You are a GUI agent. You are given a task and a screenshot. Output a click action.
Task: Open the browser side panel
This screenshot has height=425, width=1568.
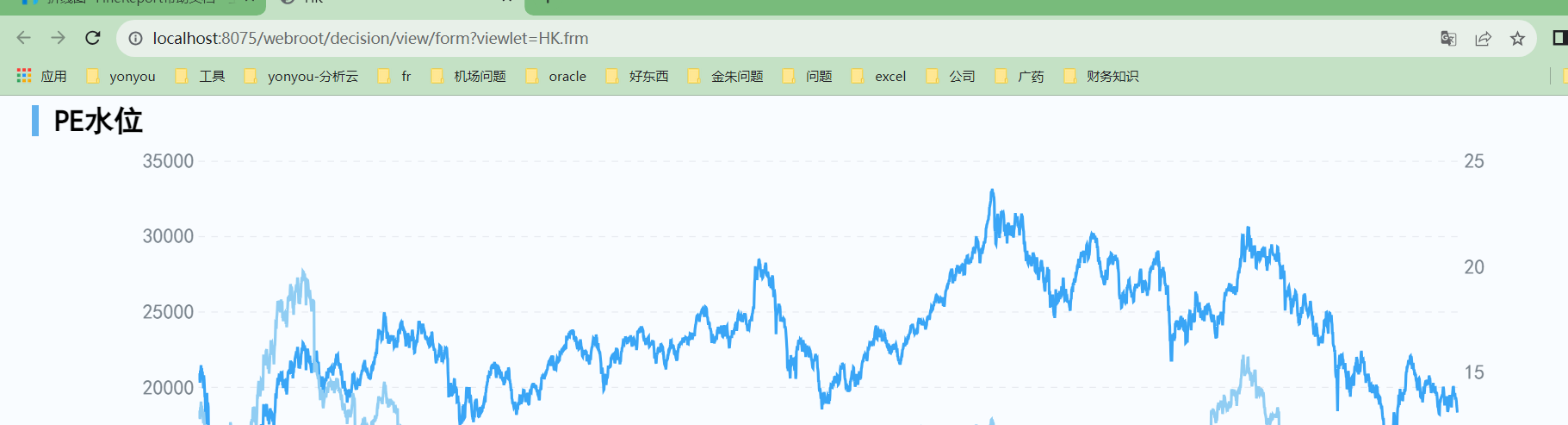point(1559,38)
